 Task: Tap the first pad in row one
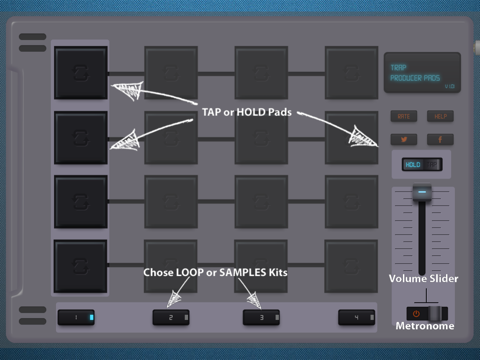pos(81,73)
